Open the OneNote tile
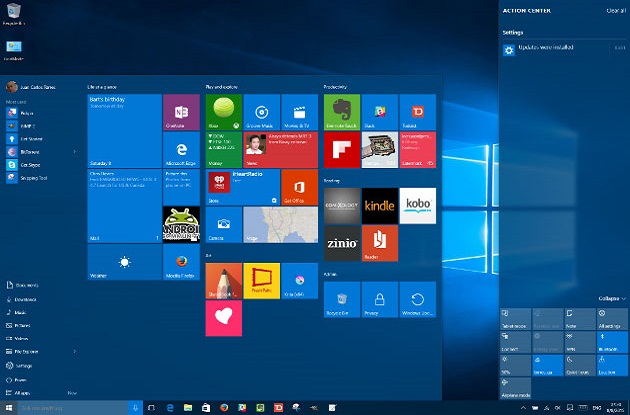 click(x=176, y=109)
